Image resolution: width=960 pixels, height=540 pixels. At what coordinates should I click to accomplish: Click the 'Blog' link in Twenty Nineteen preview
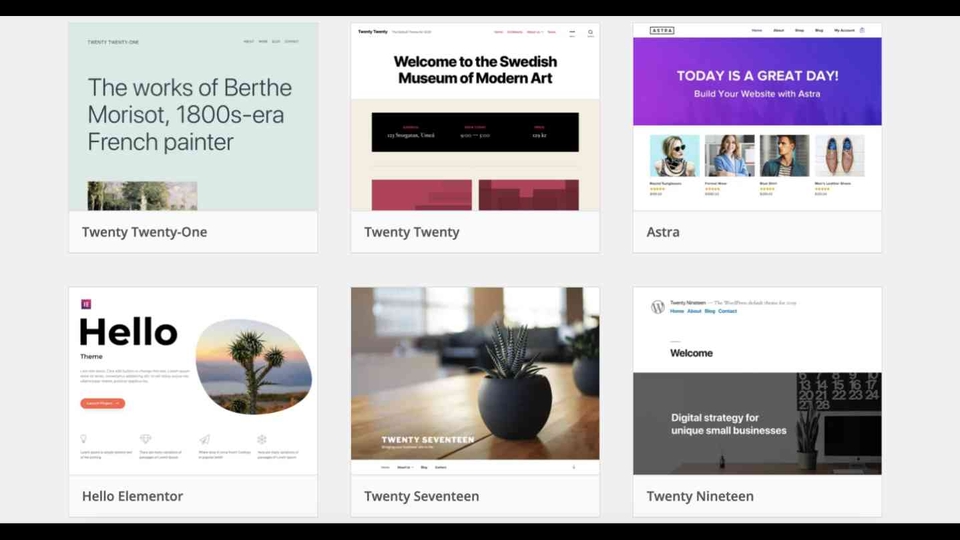pyautogui.click(x=710, y=311)
